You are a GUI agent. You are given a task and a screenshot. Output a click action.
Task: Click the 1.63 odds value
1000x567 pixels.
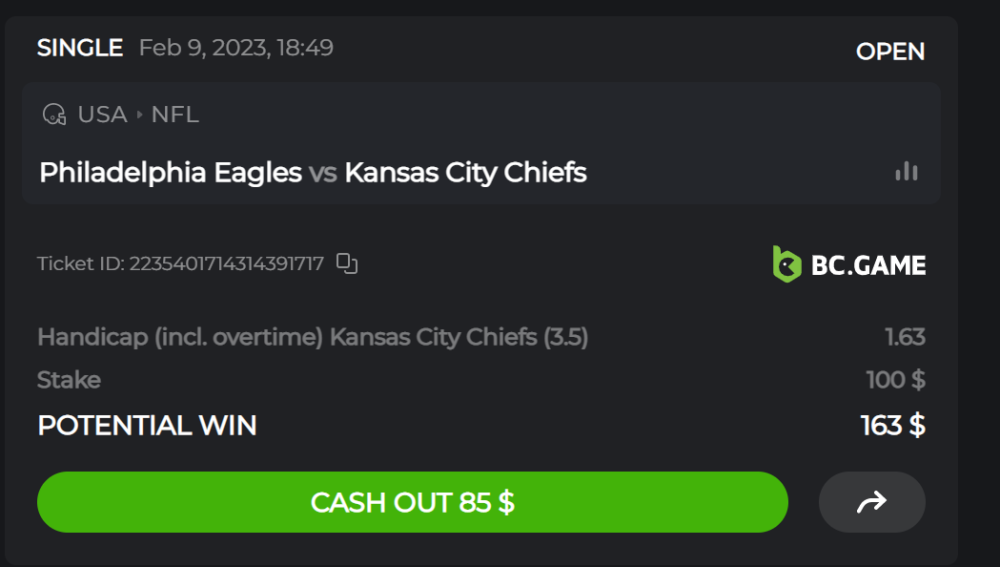(905, 337)
